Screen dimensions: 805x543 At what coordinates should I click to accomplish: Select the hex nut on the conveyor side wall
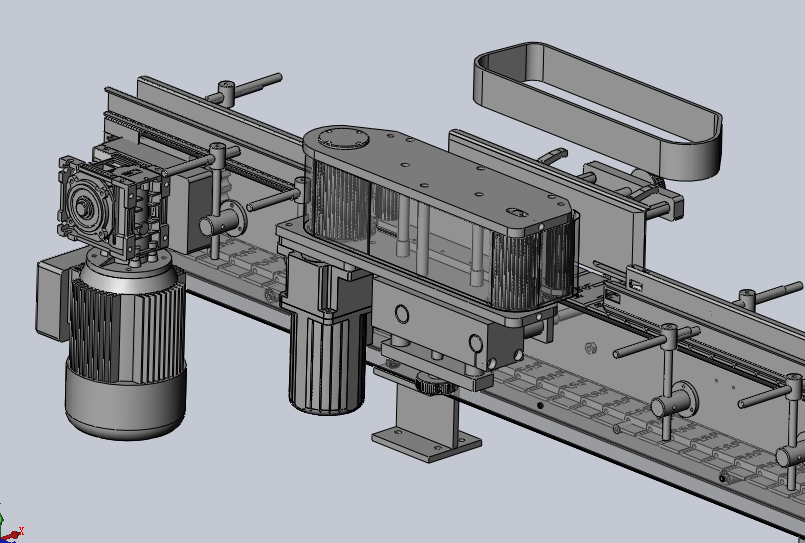591,348
